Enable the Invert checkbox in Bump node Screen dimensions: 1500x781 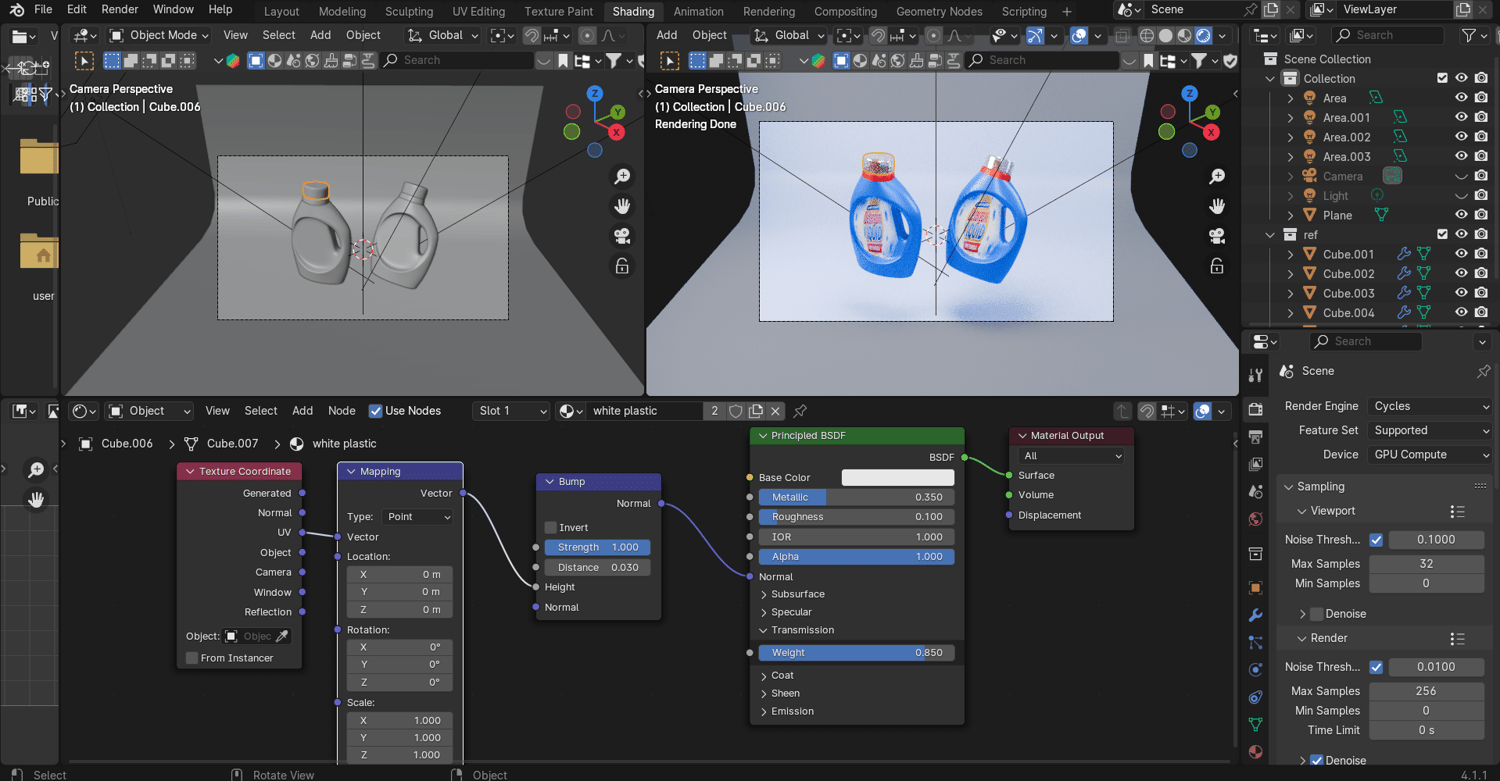(x=551, y=527)
